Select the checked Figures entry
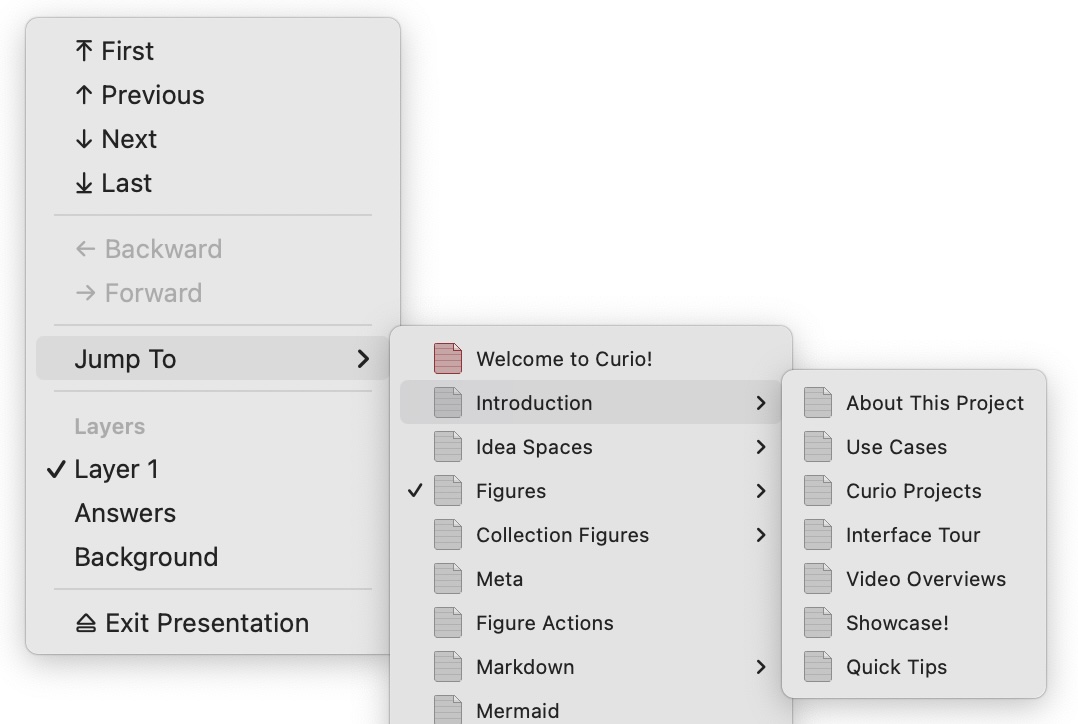 point(591,491)
